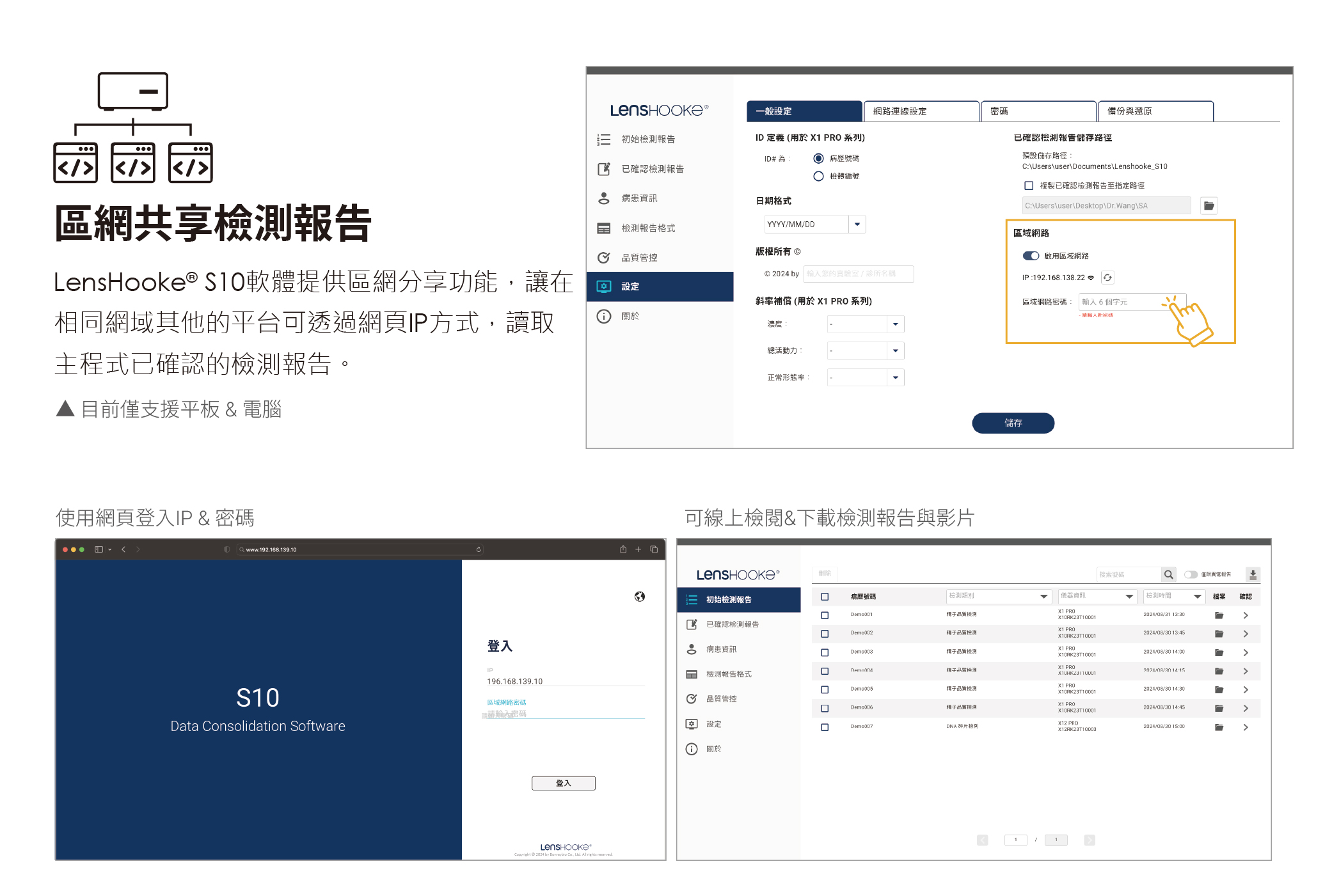Open the file folder icon for Demo001
1332x896 pixels.
(x=1219, y=615)
